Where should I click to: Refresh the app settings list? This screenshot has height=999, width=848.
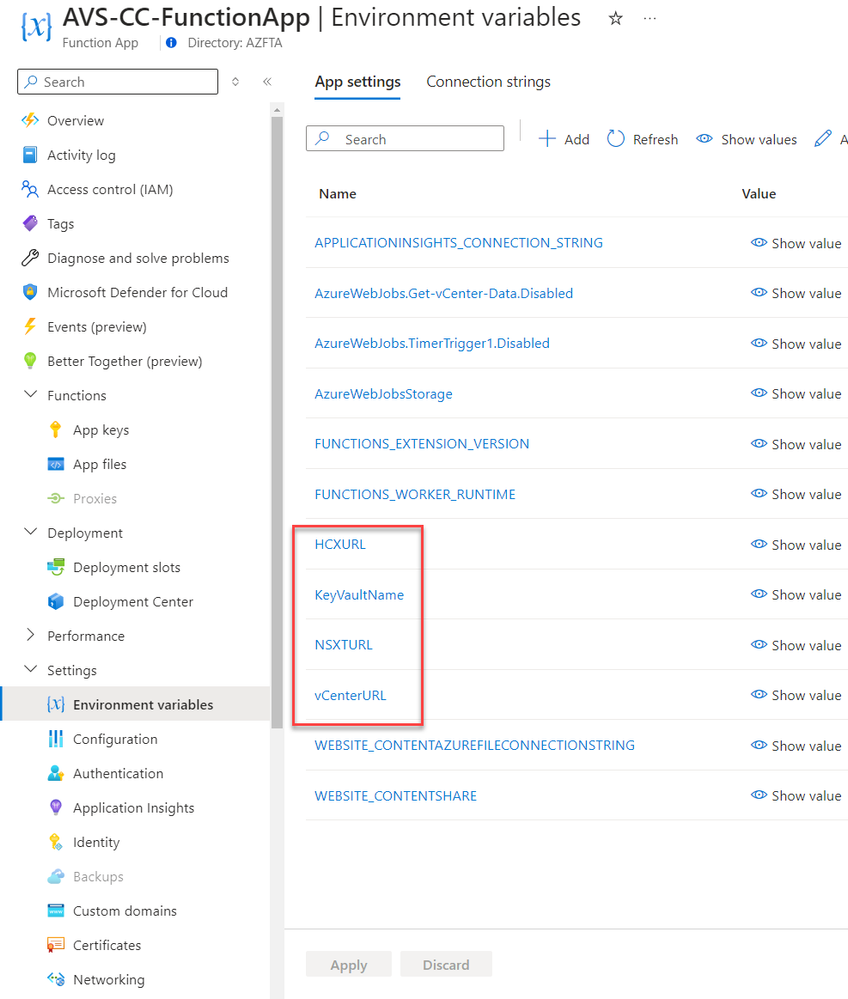pyautogui.click(x=642, y=139)
